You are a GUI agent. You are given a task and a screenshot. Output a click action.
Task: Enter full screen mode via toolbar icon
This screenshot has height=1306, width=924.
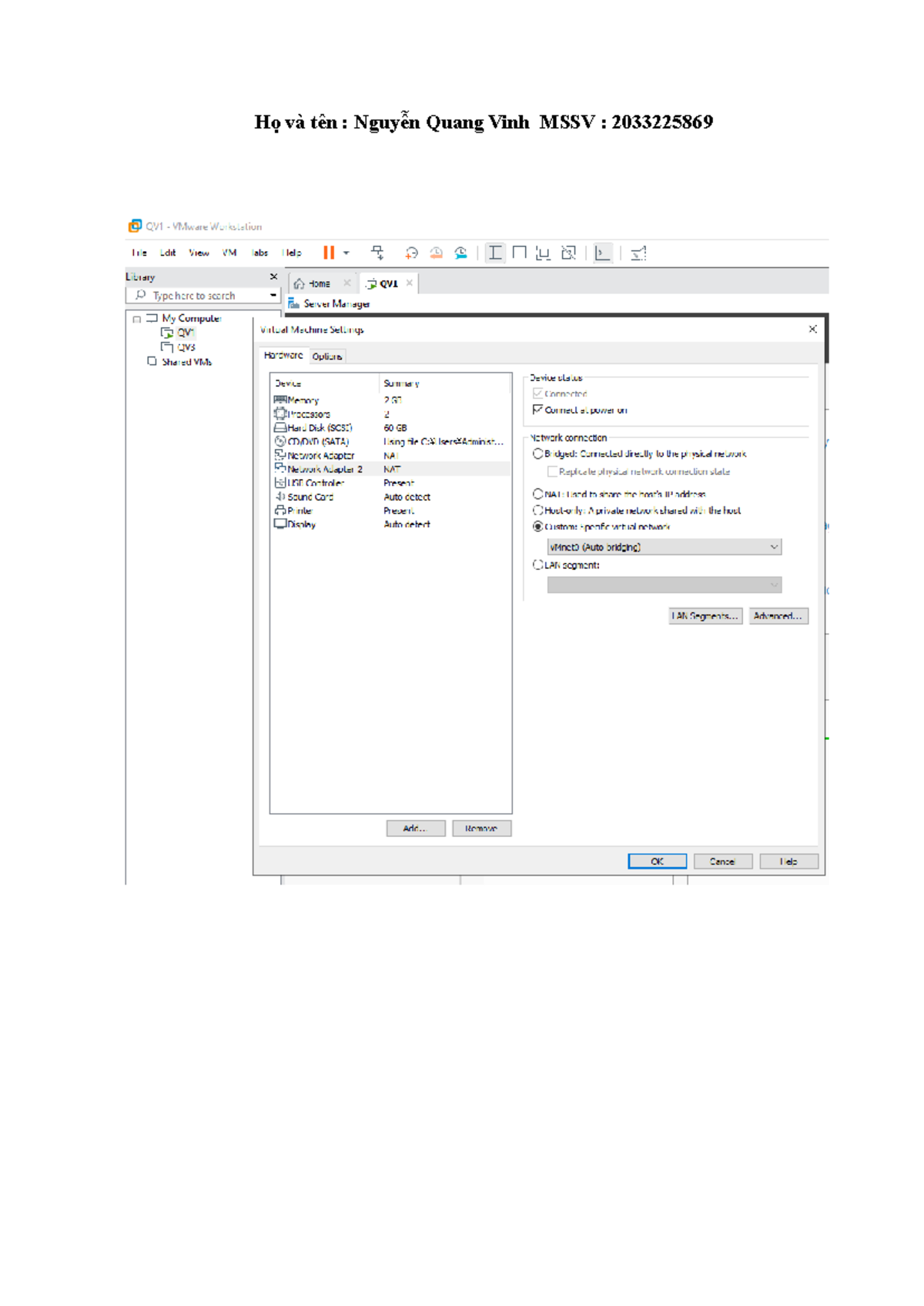pos(544,253)
